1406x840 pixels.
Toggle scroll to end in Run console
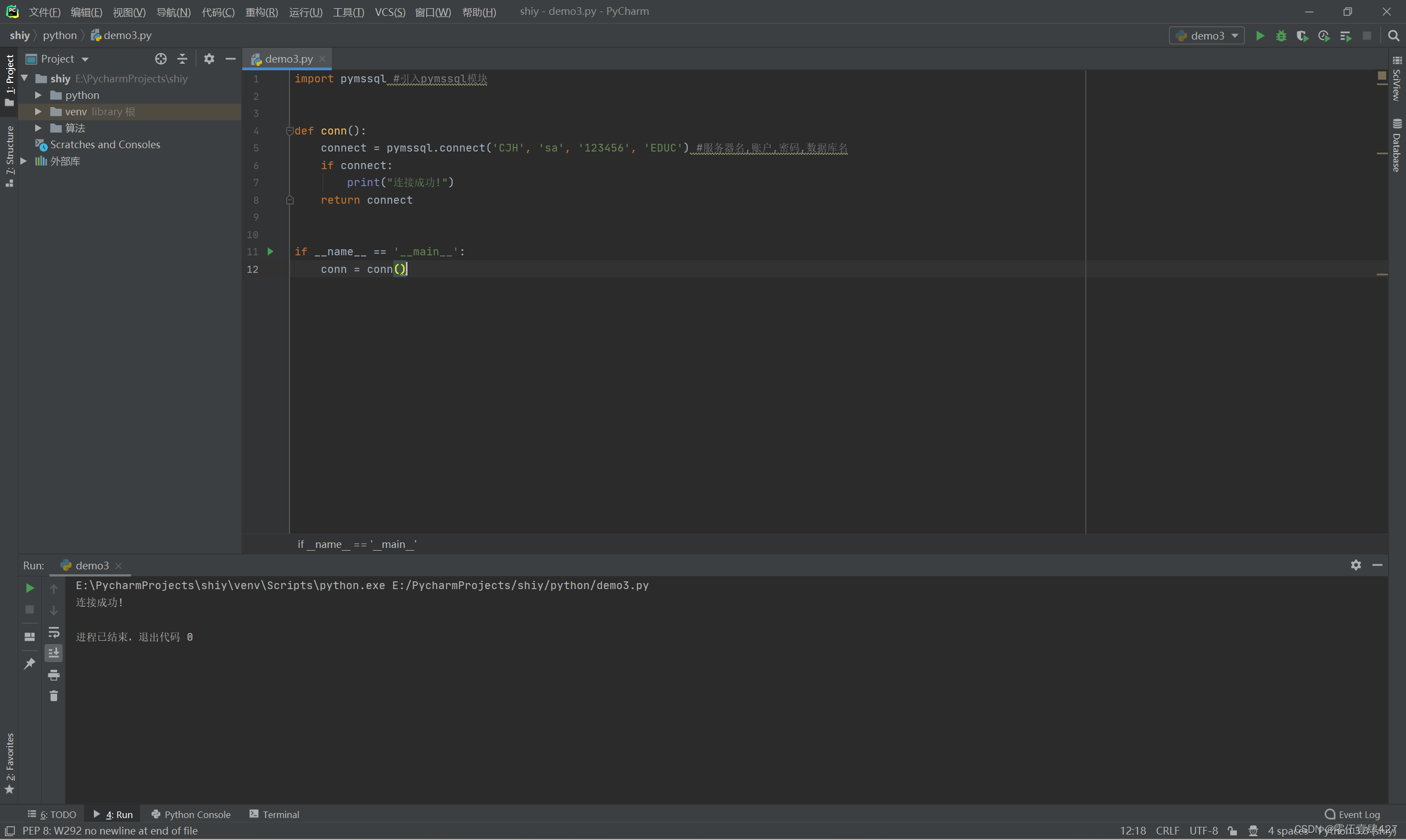(x=54, y=653)
